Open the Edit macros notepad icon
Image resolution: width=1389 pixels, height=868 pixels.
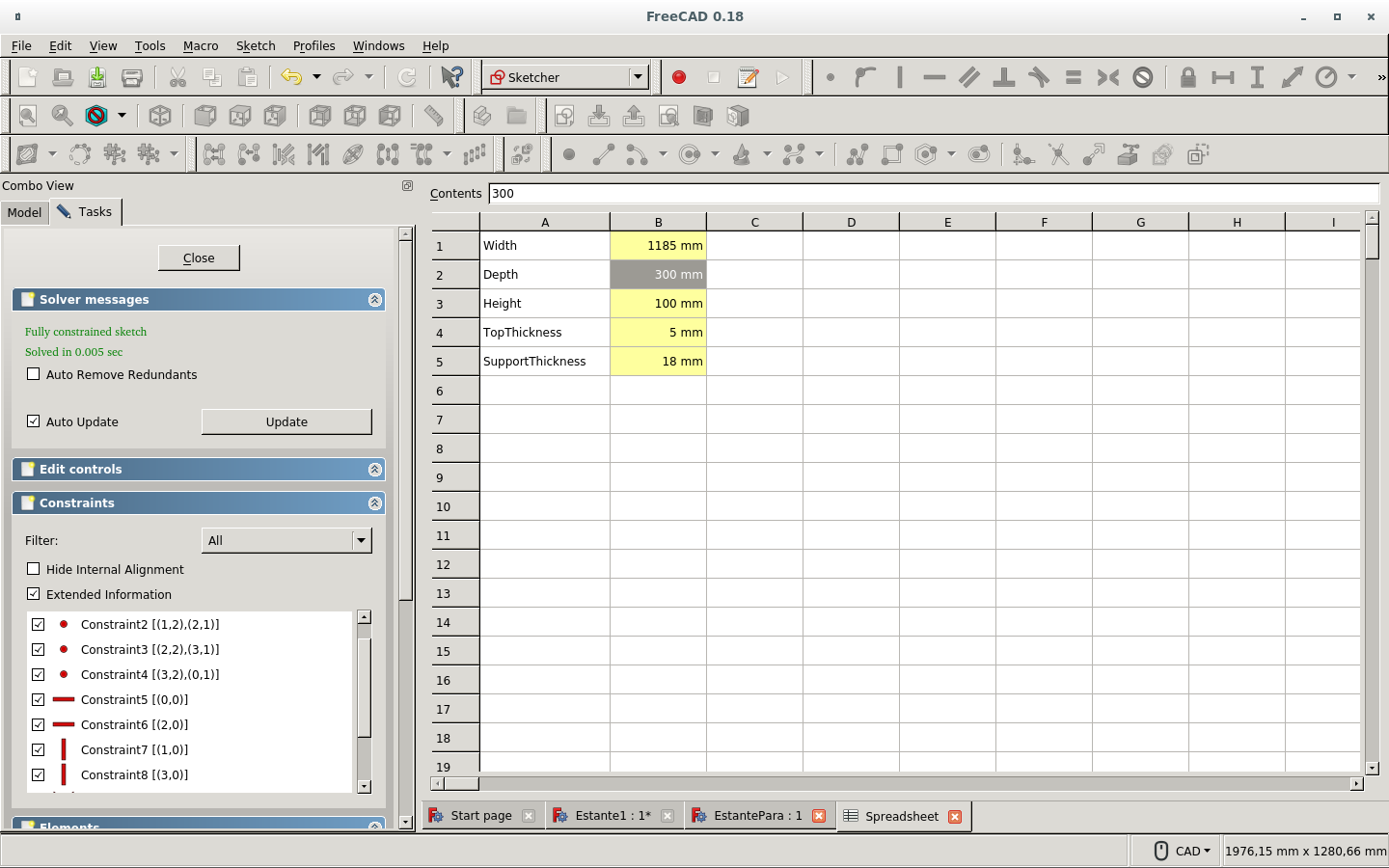tap(748, 77)
